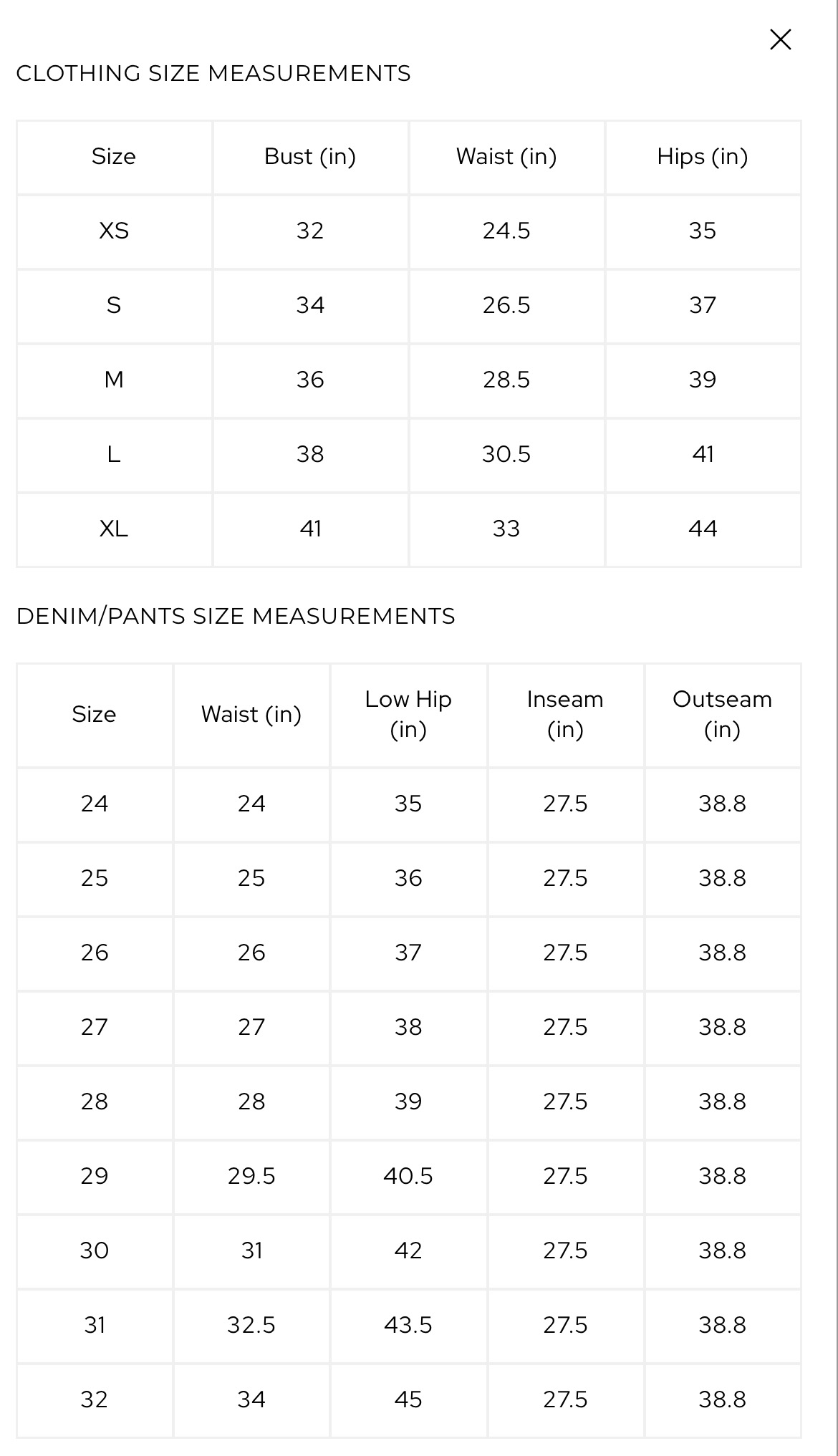This screenshot has width=838, height=1456.
Task: Select the Bust (in) column header
Action: (310, 156)
